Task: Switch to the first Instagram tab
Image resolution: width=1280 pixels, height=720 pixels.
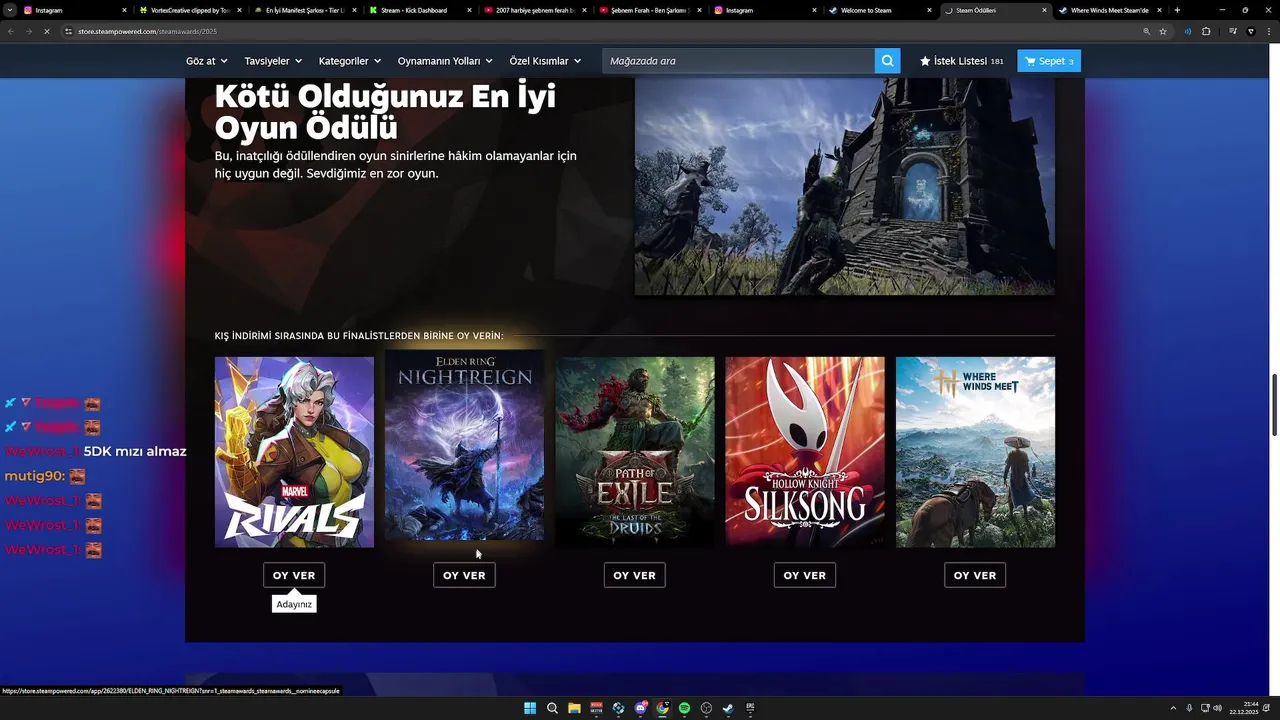Action: [x=75, y=10]
